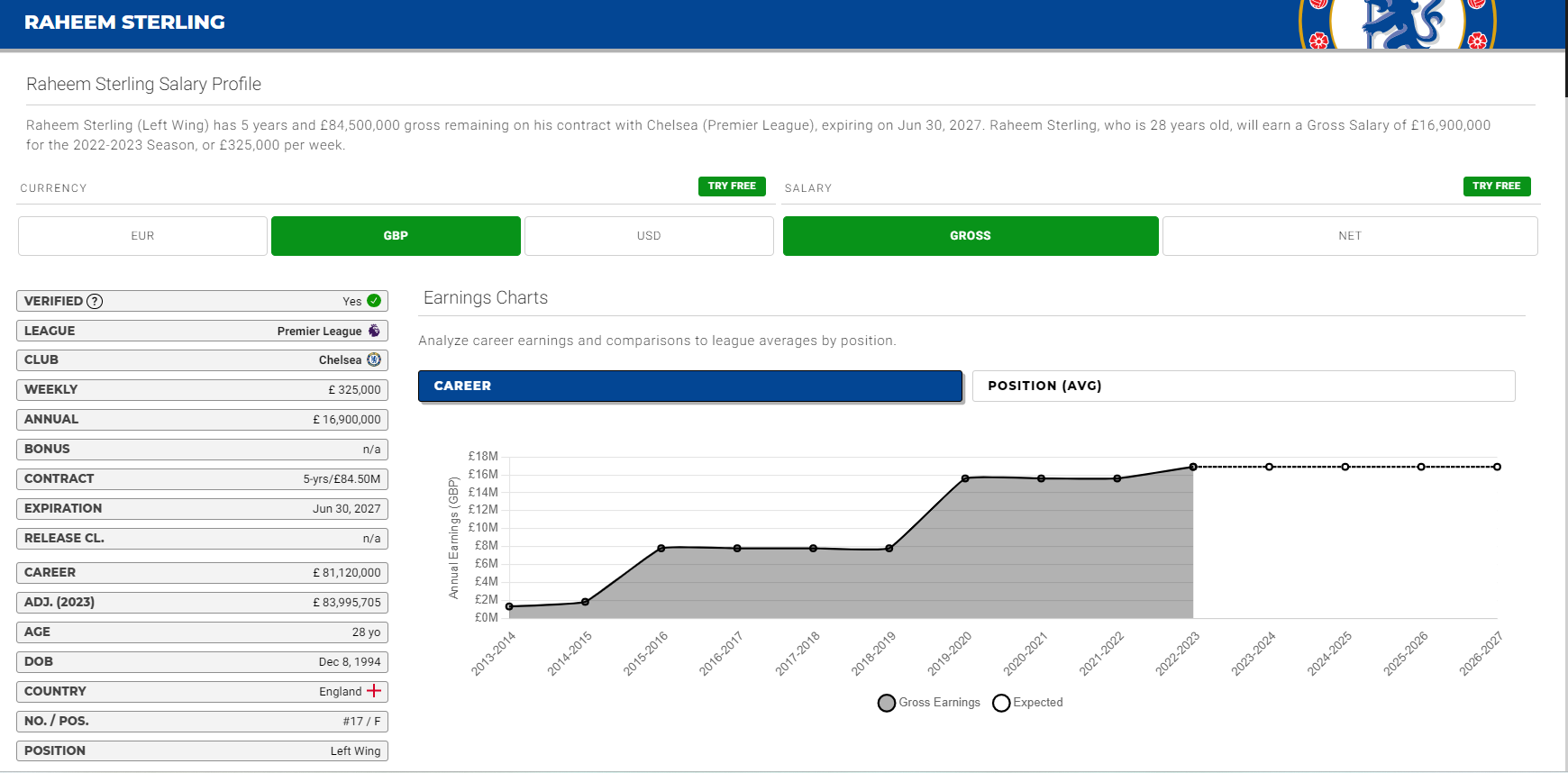Select the 2026-2027 expected data point

coord(1497,467)
